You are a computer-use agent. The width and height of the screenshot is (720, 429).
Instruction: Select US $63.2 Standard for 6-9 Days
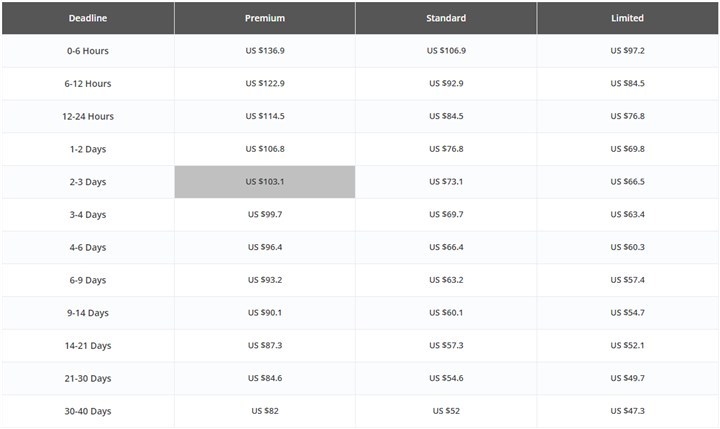pyautogui.click(x=446, y=280)
